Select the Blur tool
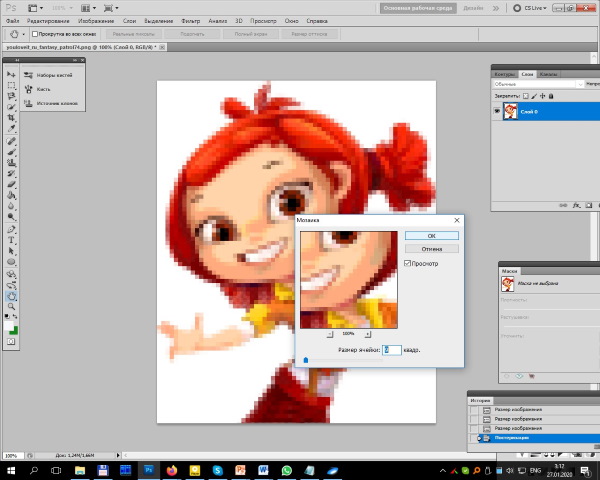 pyautogui.click(x=11, y=206)
